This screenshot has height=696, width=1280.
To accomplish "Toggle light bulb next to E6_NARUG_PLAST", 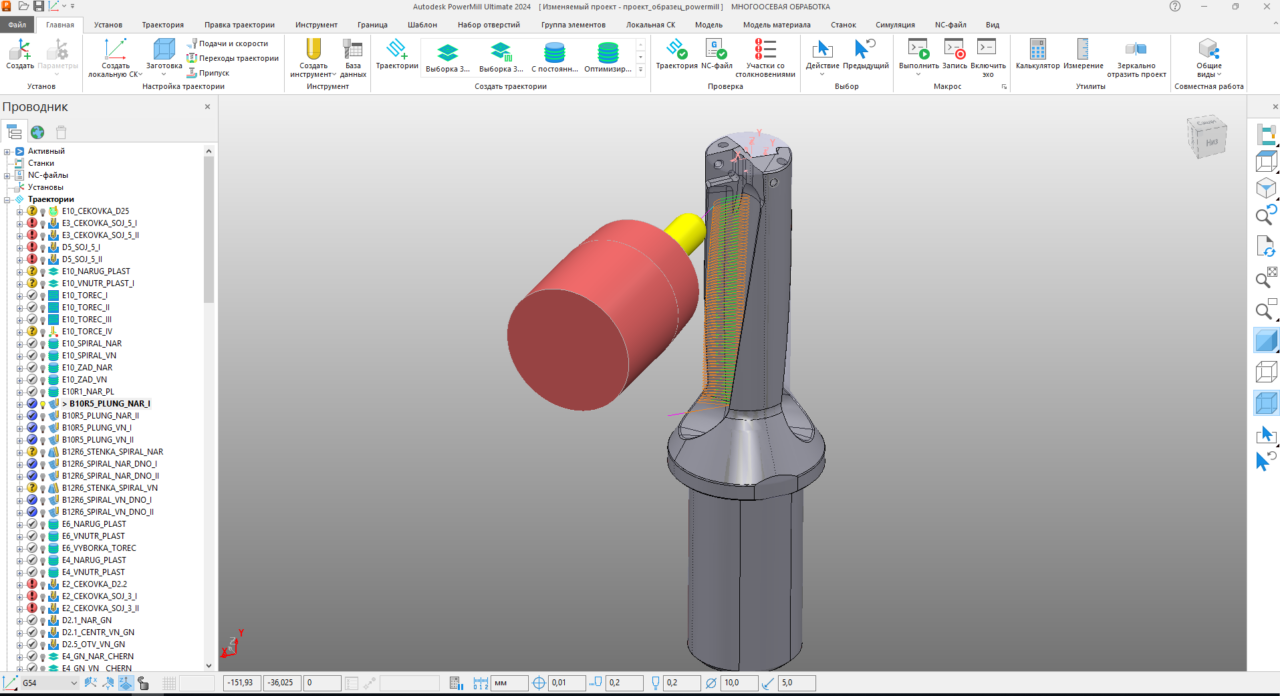I will pos(43,524).
